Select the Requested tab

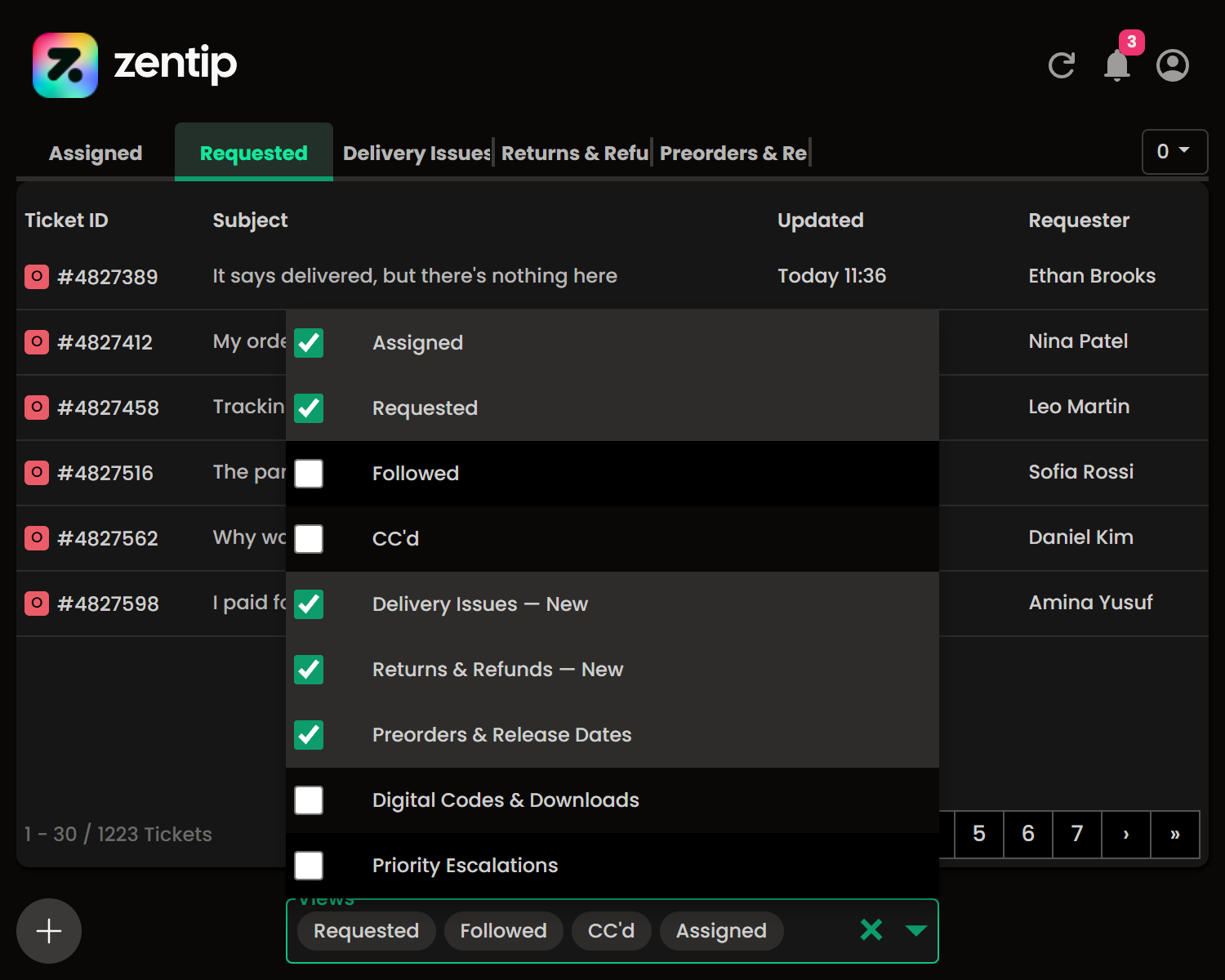[254, 153]
